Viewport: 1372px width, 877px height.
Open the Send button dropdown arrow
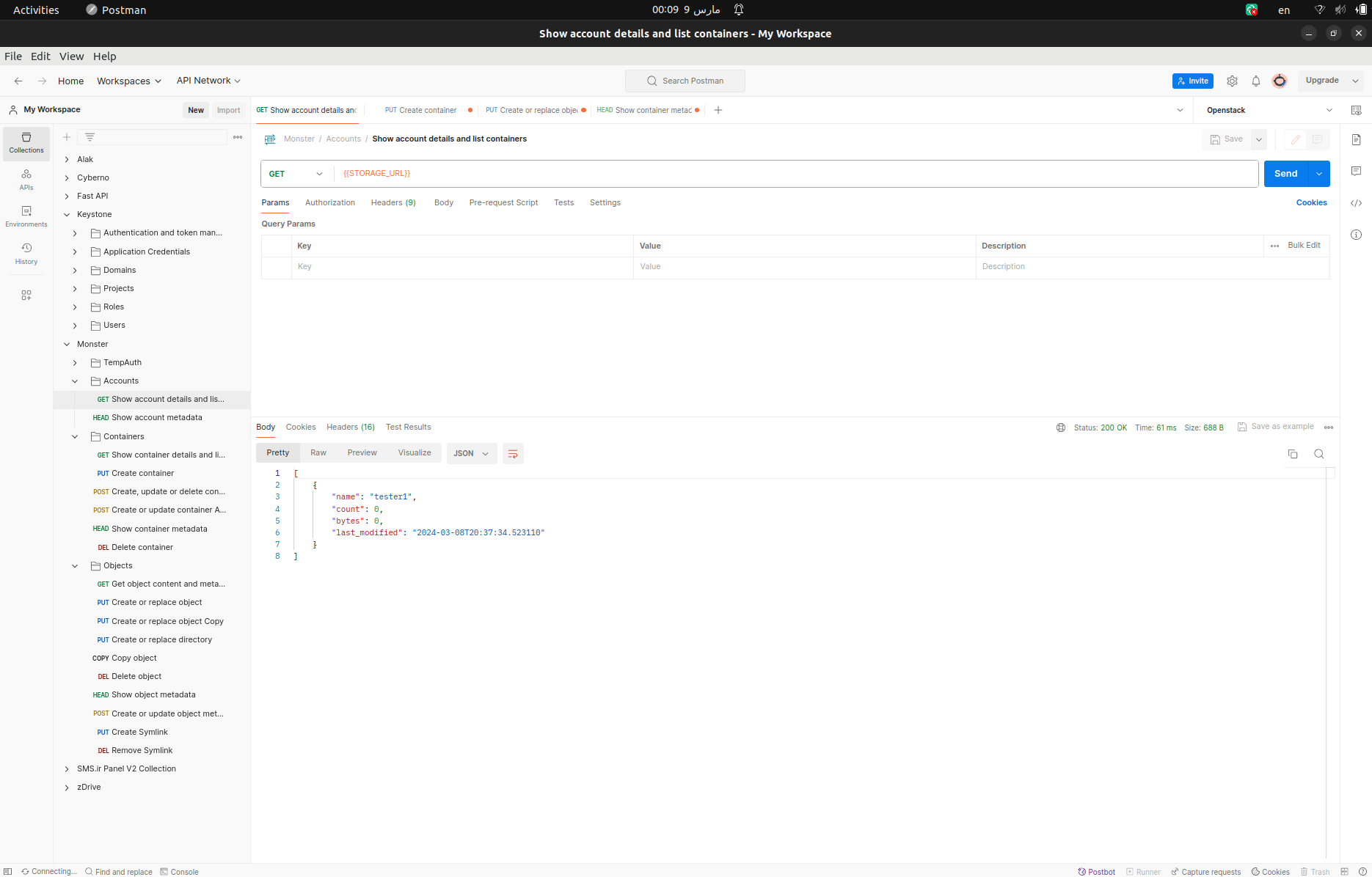[1319, 174]
